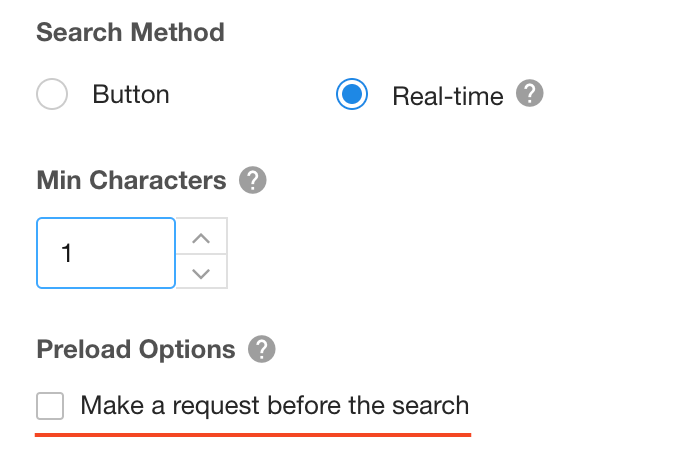The width and height of the screenshot is (680, 468).
Task: Focus the Min Characters number field
Action: tap(106, 253)
